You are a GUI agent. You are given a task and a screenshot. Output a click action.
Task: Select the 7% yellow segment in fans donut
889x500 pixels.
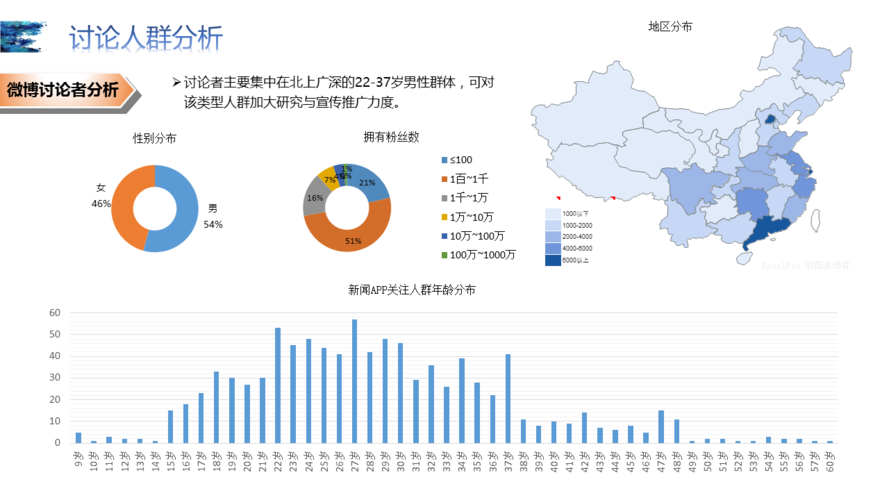click(329, 177)
